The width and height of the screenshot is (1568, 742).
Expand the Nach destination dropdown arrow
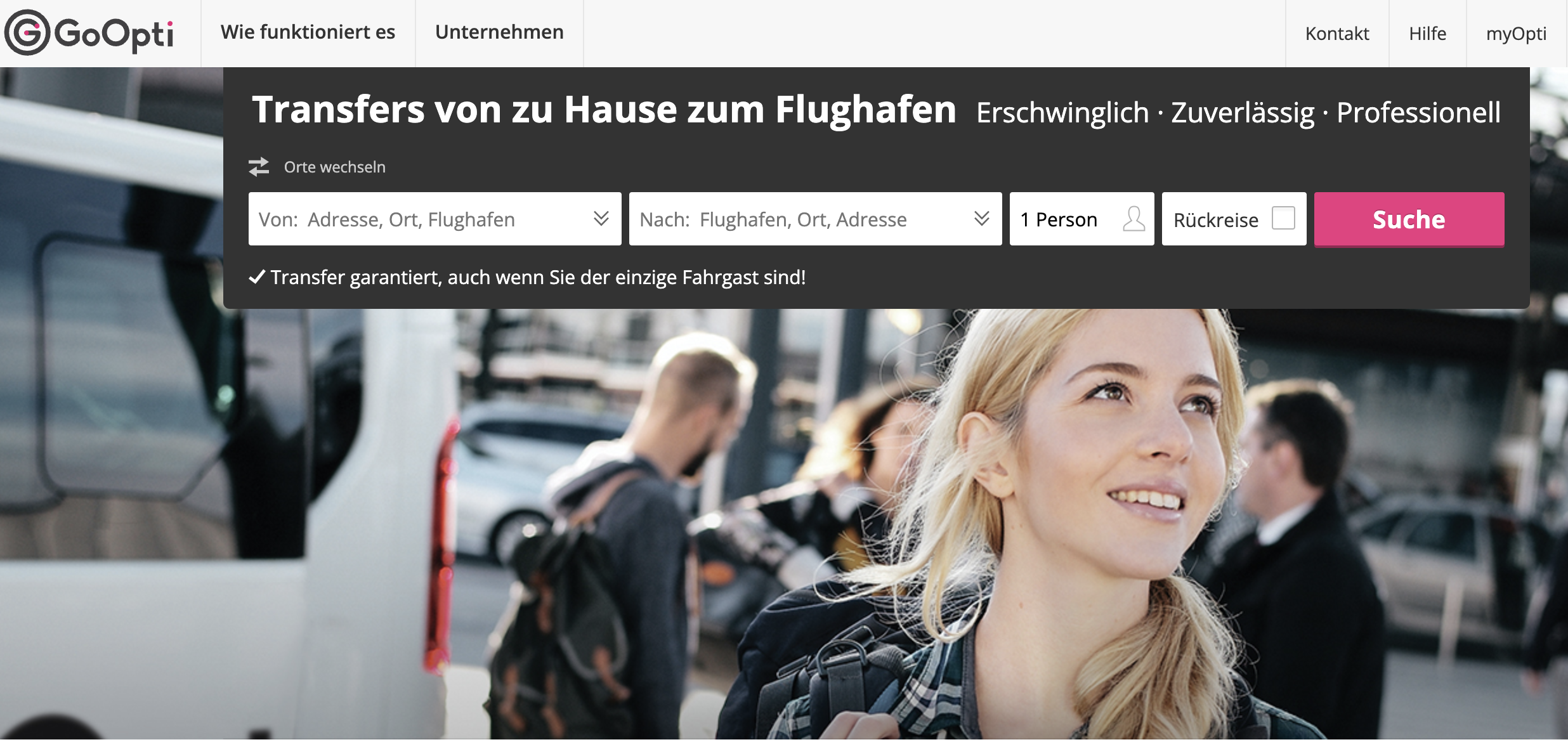(982, 219)
